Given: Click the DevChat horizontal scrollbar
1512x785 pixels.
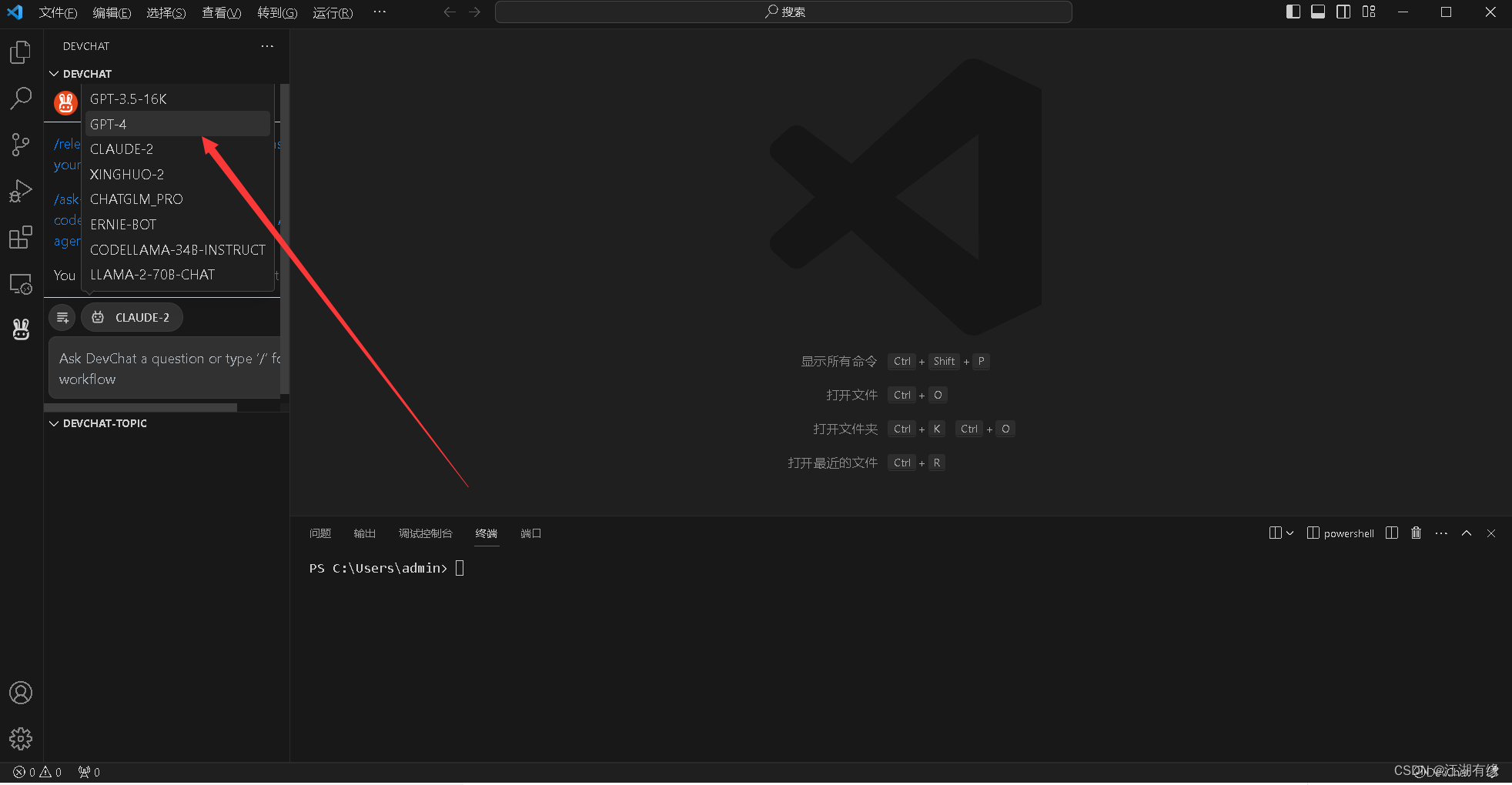Looking at the screenshot, I should click(x=140, y=407).
